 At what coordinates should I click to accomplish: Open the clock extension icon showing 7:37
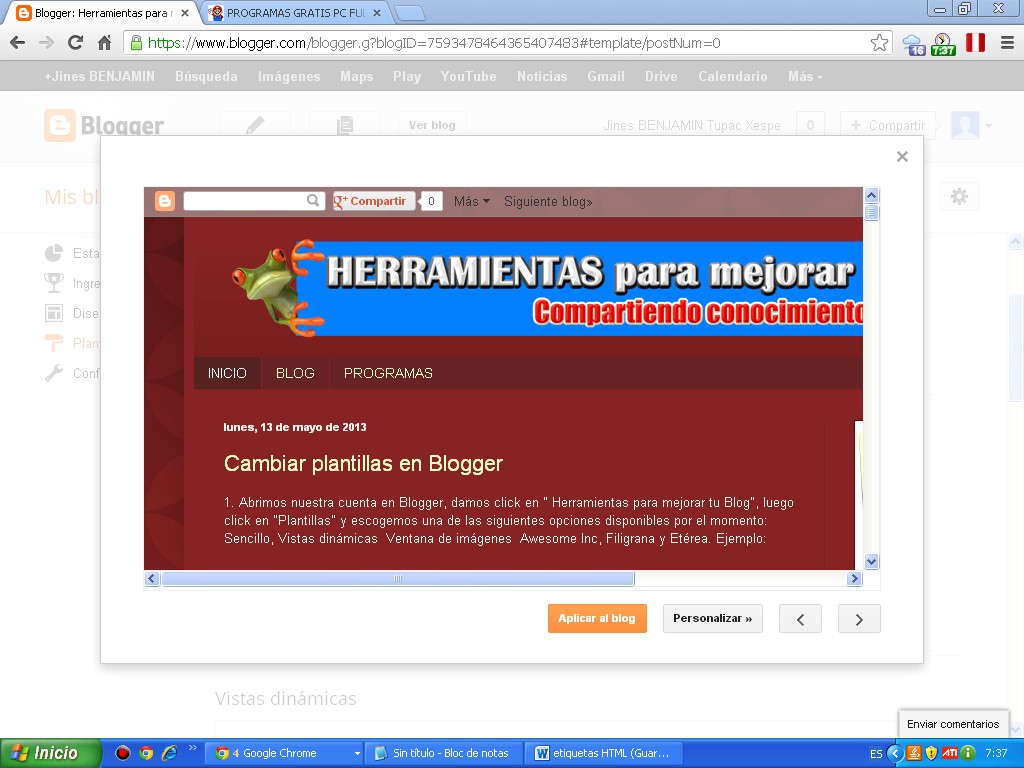click(x=943, y=44)
